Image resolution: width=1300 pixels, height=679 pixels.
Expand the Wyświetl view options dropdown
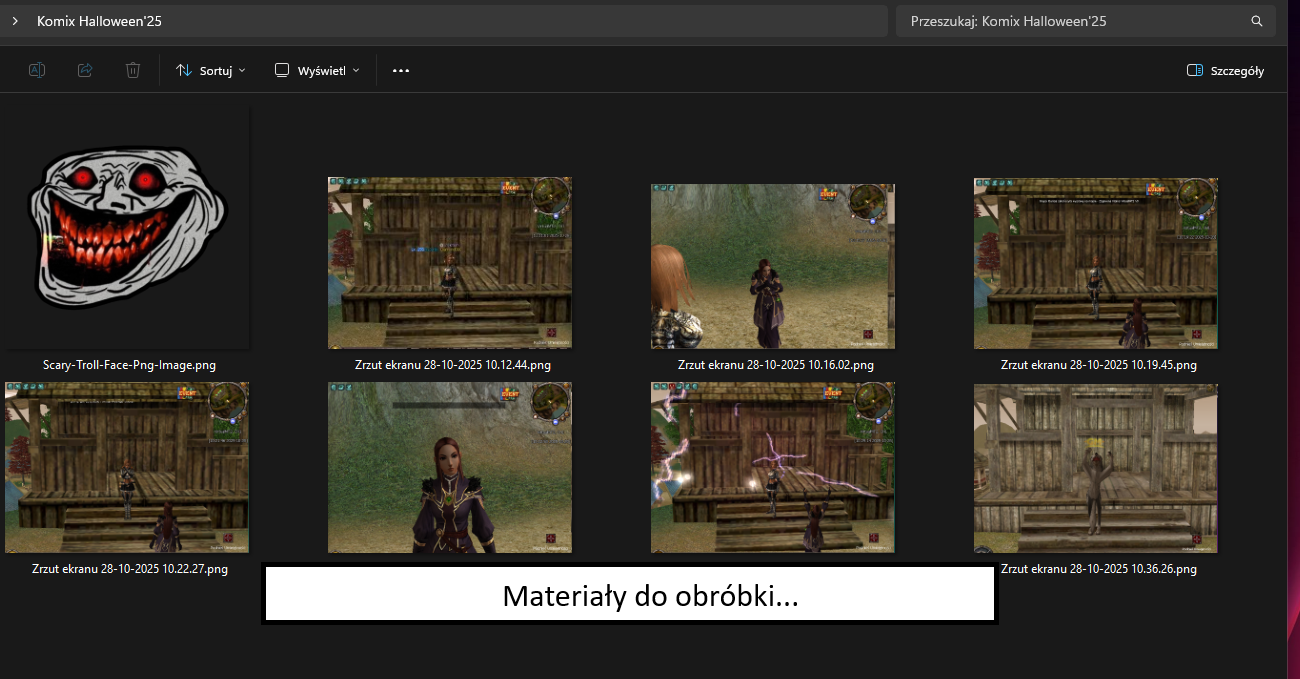tap(317, 71)
